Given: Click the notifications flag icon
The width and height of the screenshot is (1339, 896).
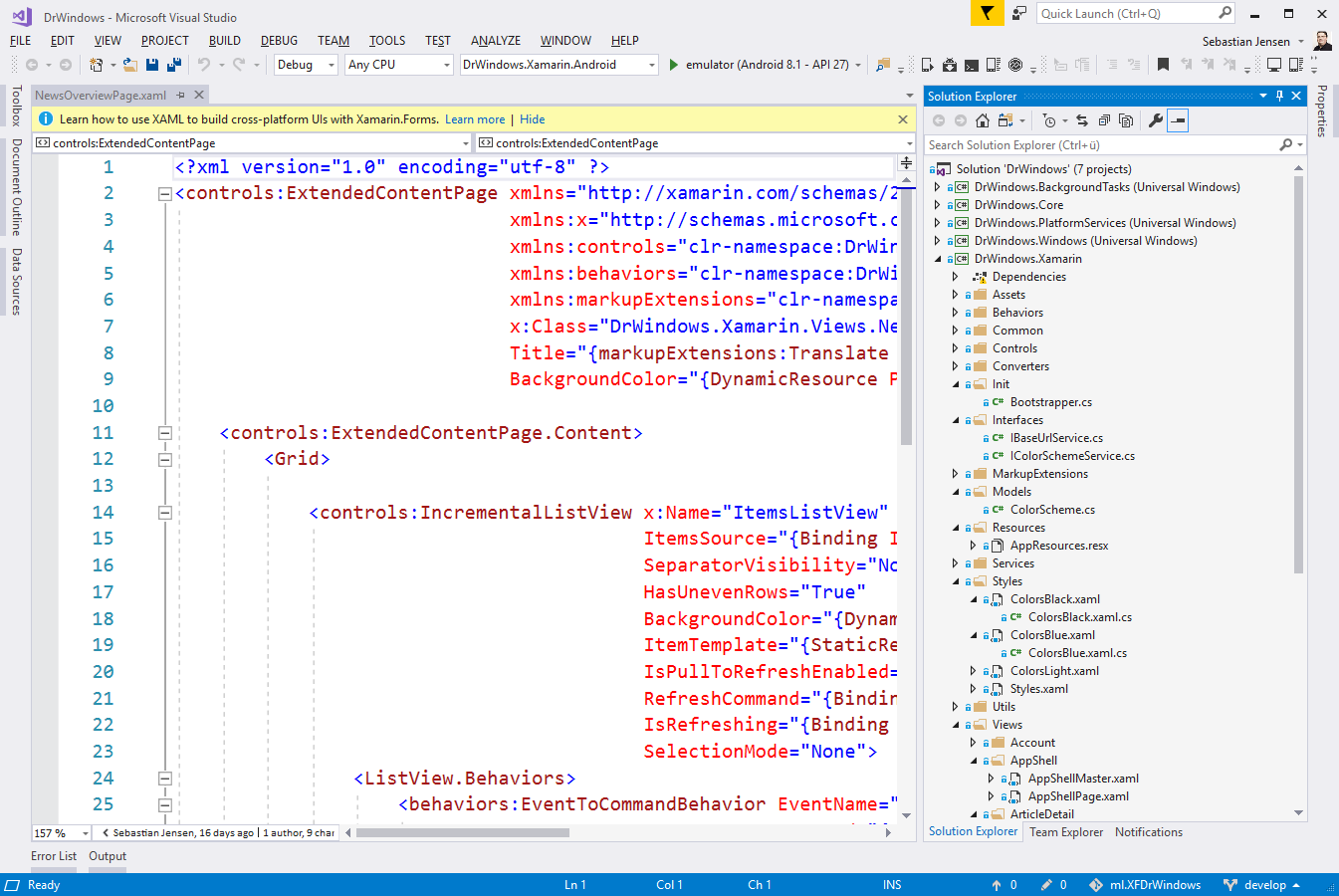Looking at the screenshot, I should tap(986, 13).
